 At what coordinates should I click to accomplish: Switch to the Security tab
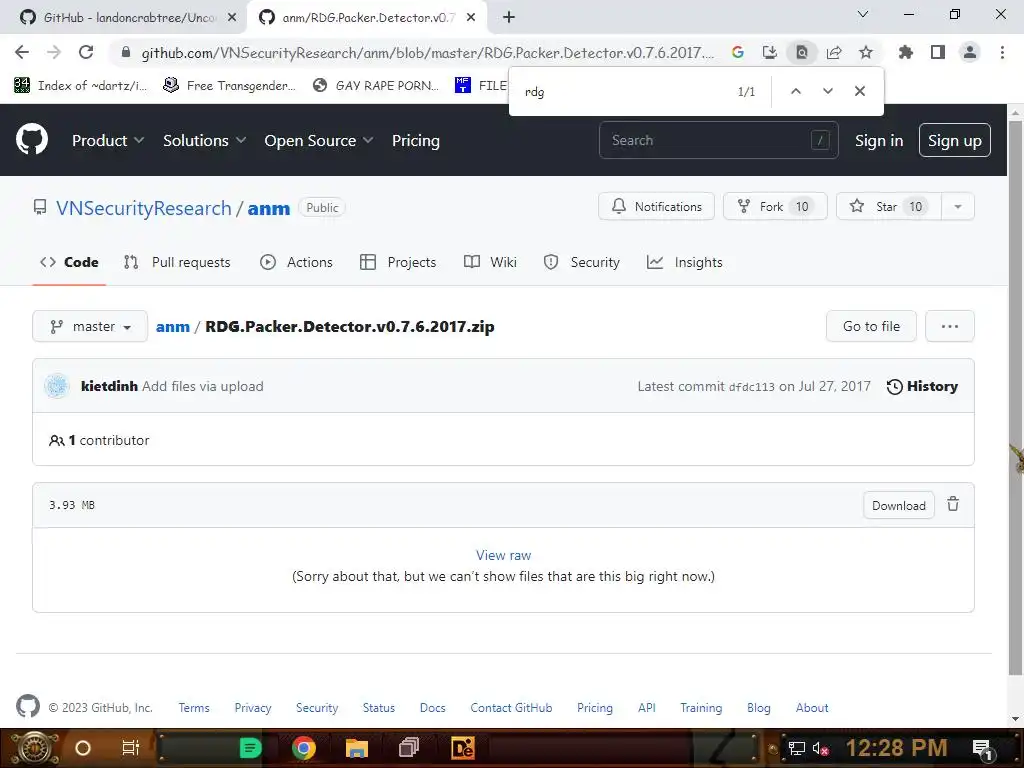coord(582,262)
